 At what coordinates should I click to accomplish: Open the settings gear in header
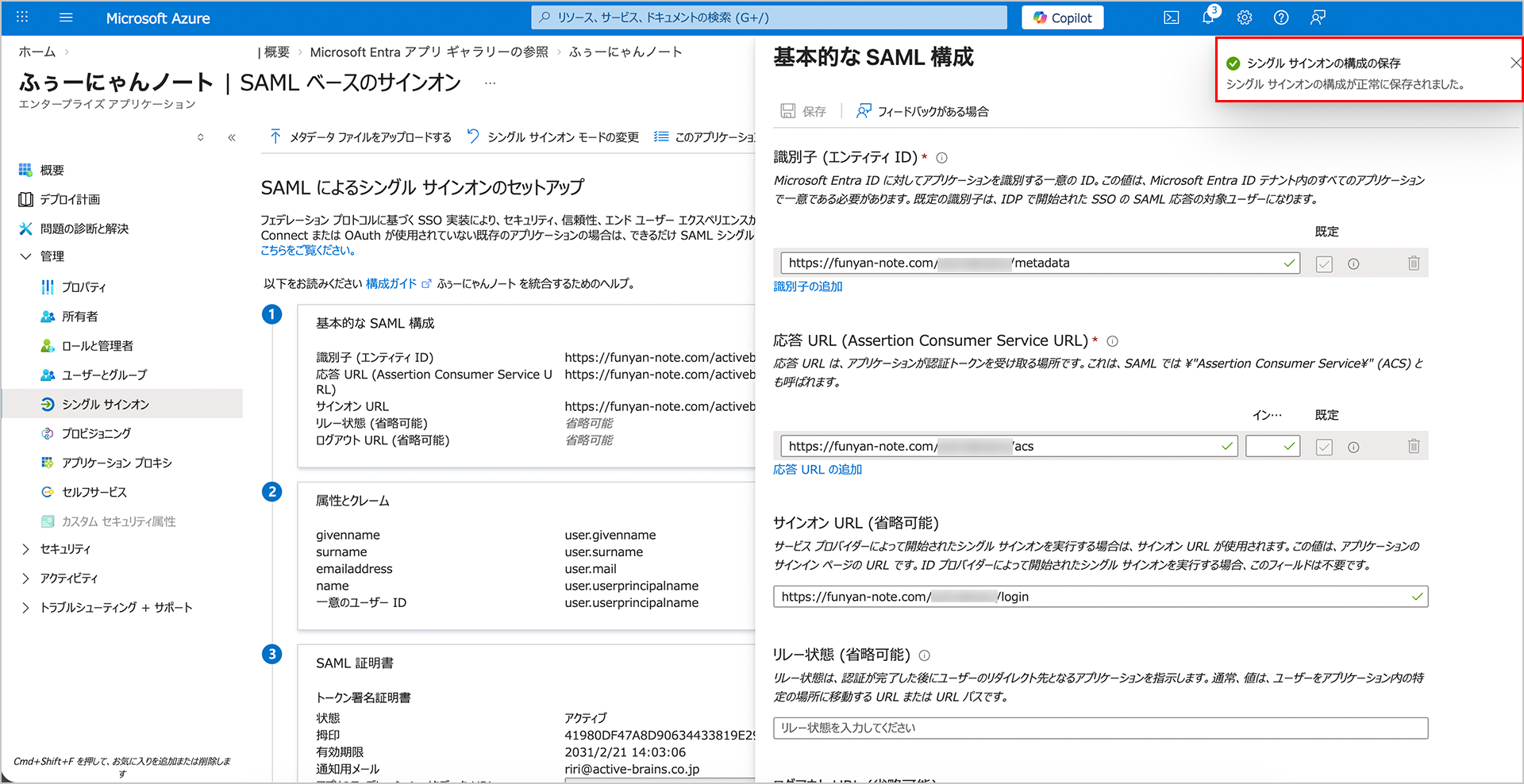1244,17
